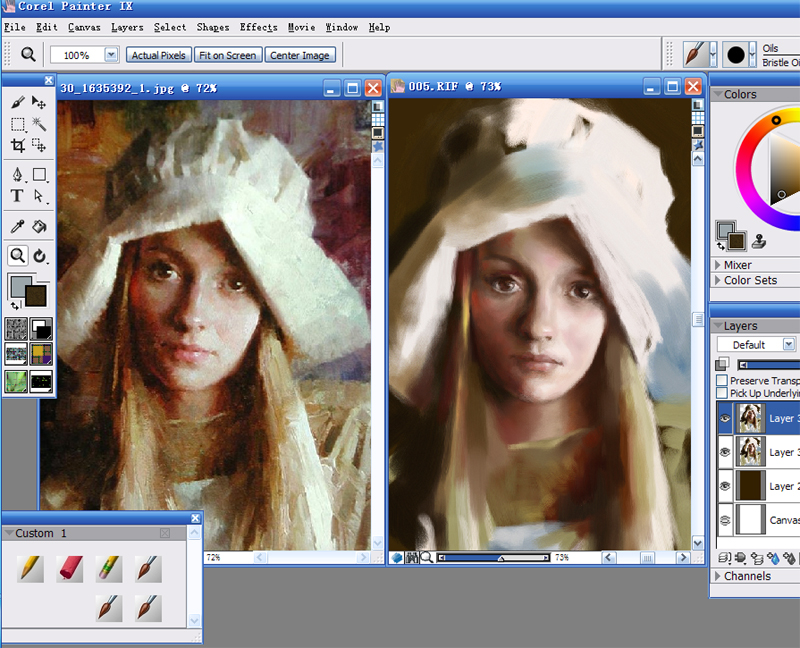800x648 pixels.
Task: Expand the Channels panel
Action: tap(717, 576)
